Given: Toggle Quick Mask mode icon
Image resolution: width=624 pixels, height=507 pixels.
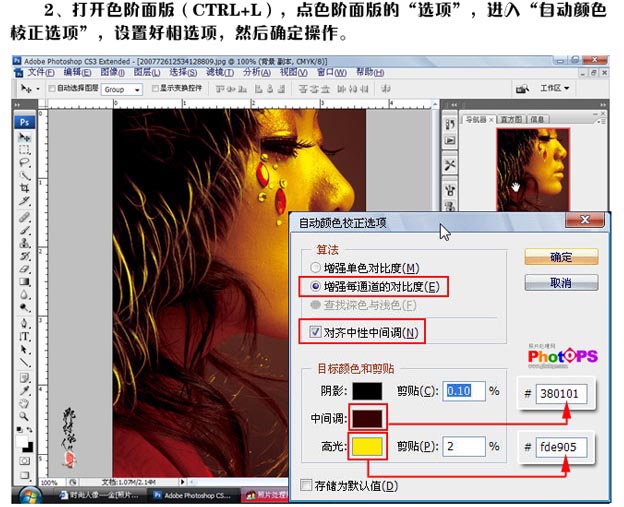Looking at the screenshot, I should tap(24, 461).
